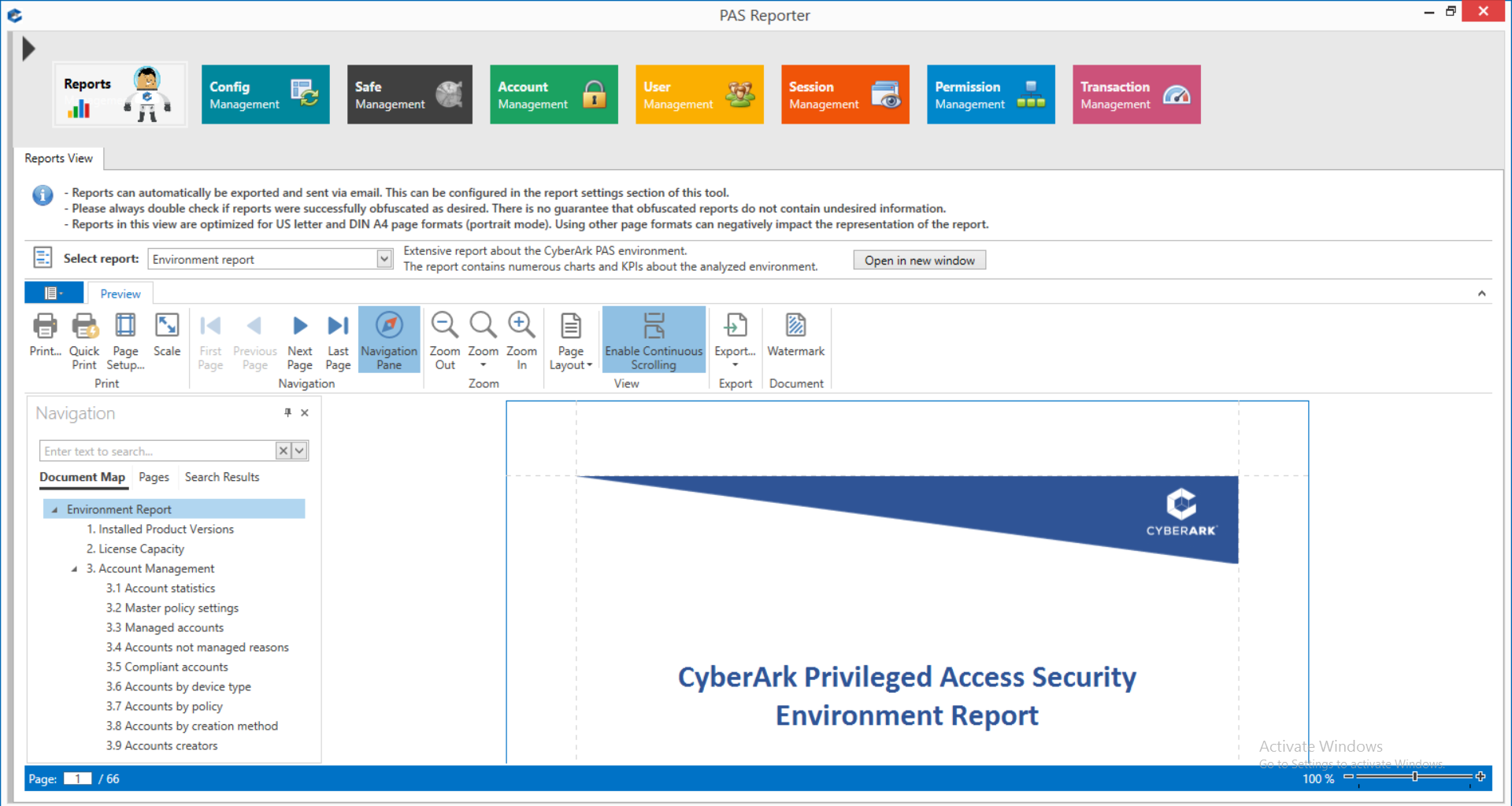Open Permission Management tile
The width and height of the screenshot is (1512, 806).
991,94
